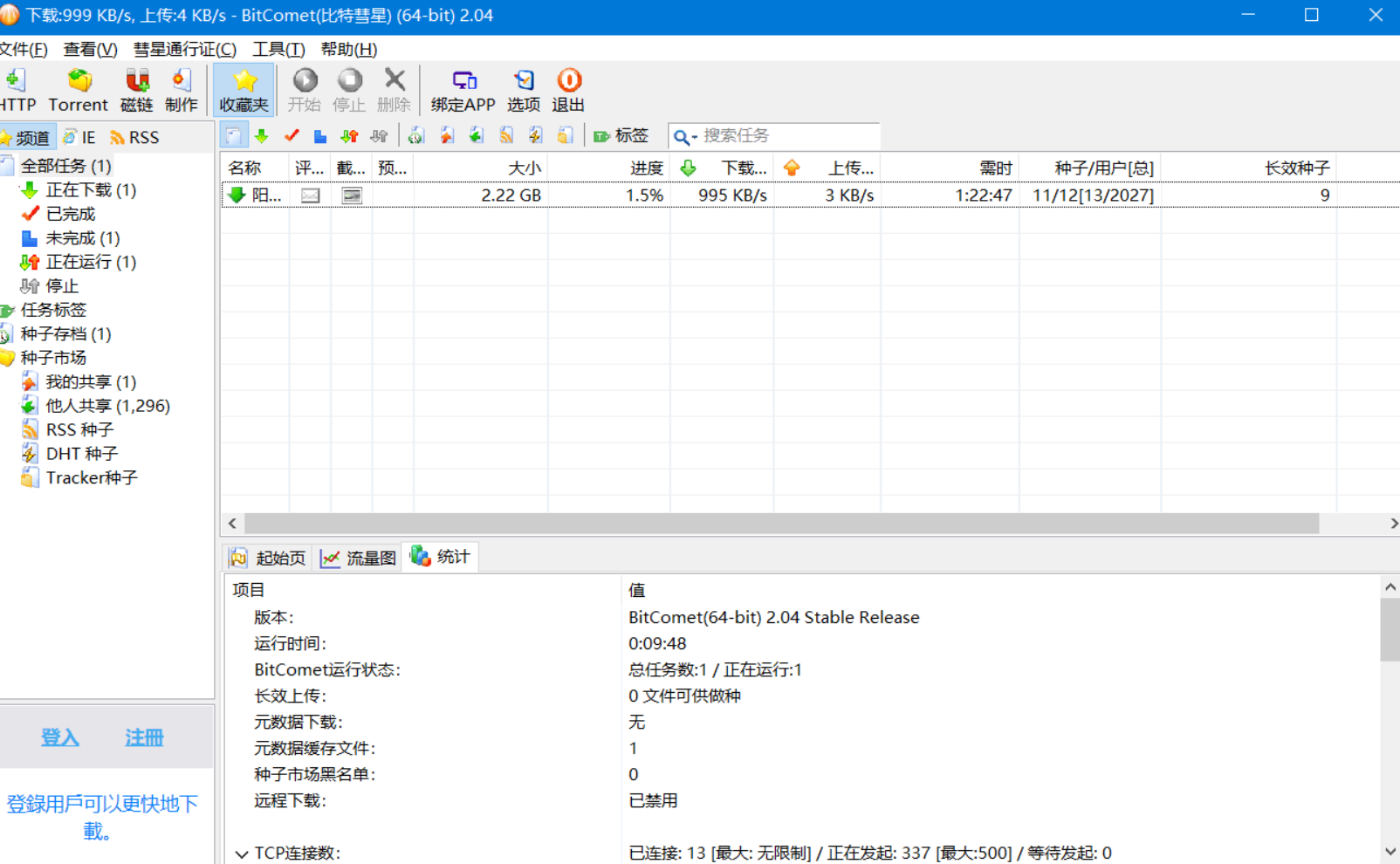The width and height of the screenshot is (1400, 864).
Task: Click the Tracker torrents icon in task toolbar
Action: tap(566, 135)
